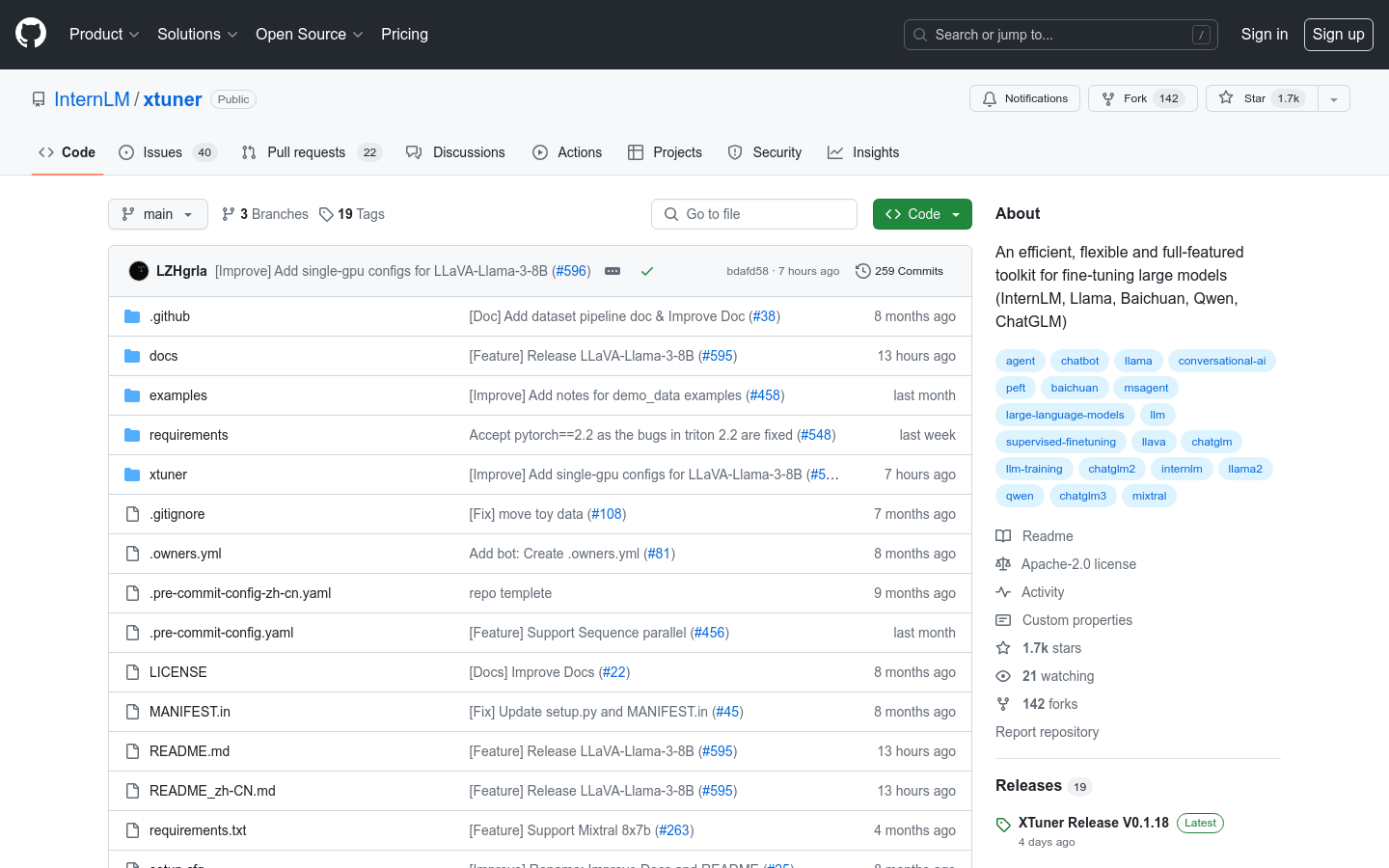Open the Readme link
The image size is (1389, 868).
(x=1035, y=536)
